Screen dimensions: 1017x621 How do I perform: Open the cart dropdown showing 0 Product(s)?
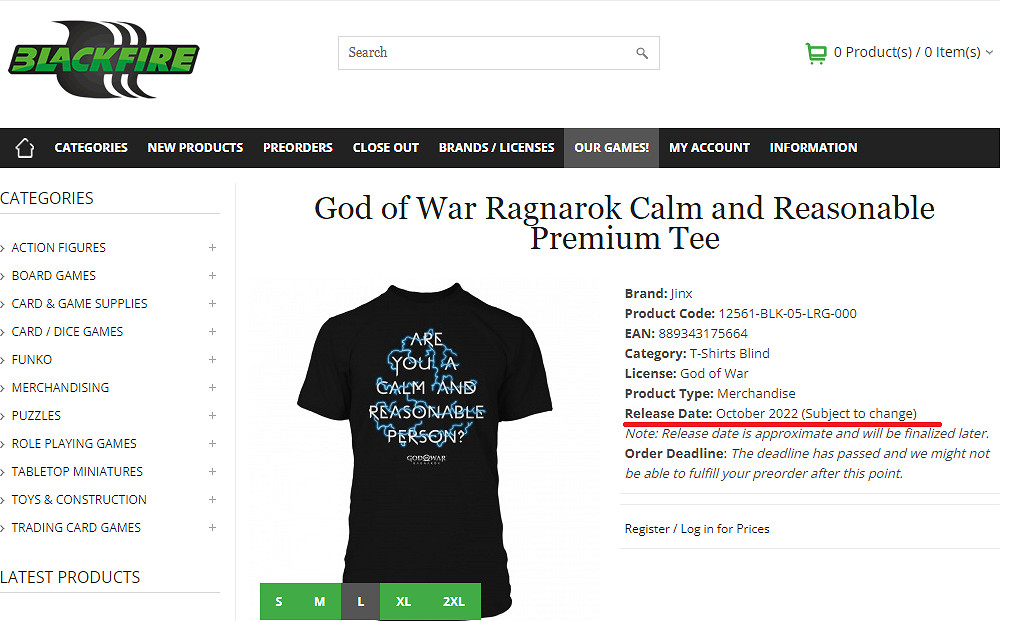(913, 52)
